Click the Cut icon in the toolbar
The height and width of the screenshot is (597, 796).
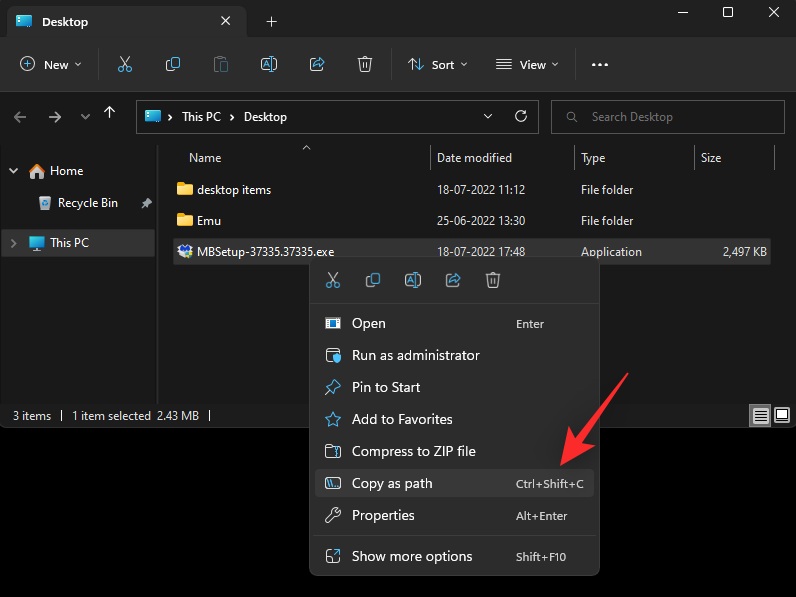click(125, 64)
